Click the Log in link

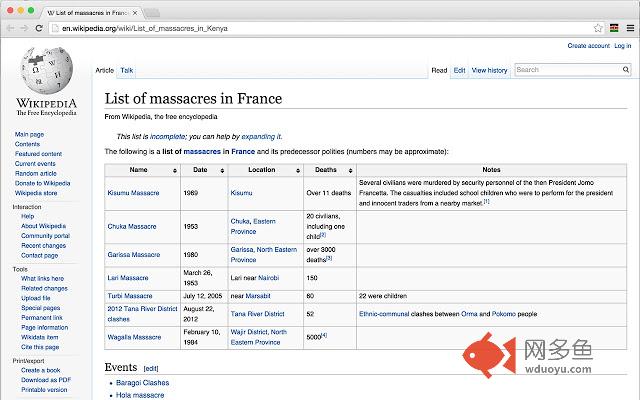pos(622,46)
